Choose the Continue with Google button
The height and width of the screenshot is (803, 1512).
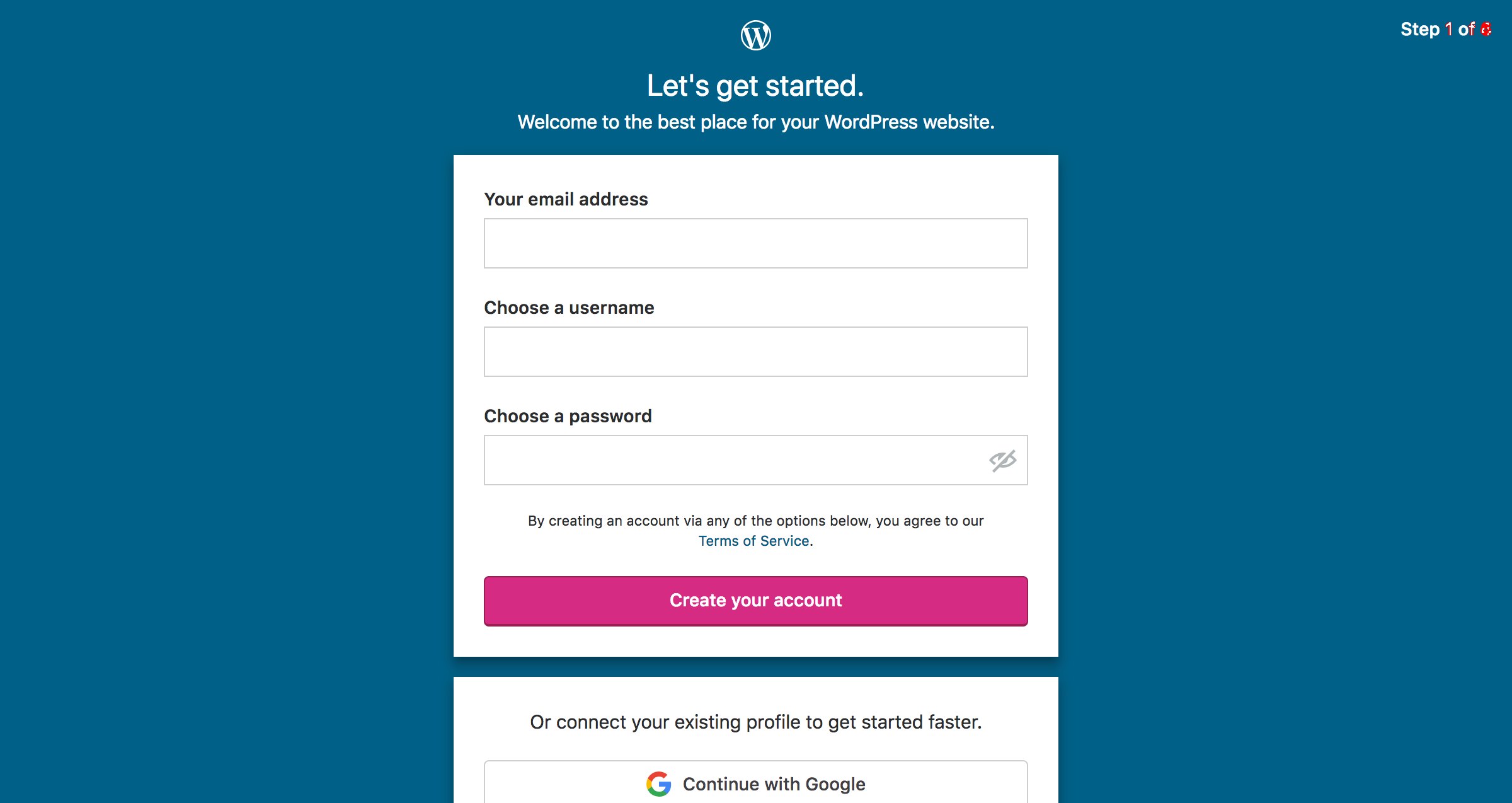coord(755,783)
